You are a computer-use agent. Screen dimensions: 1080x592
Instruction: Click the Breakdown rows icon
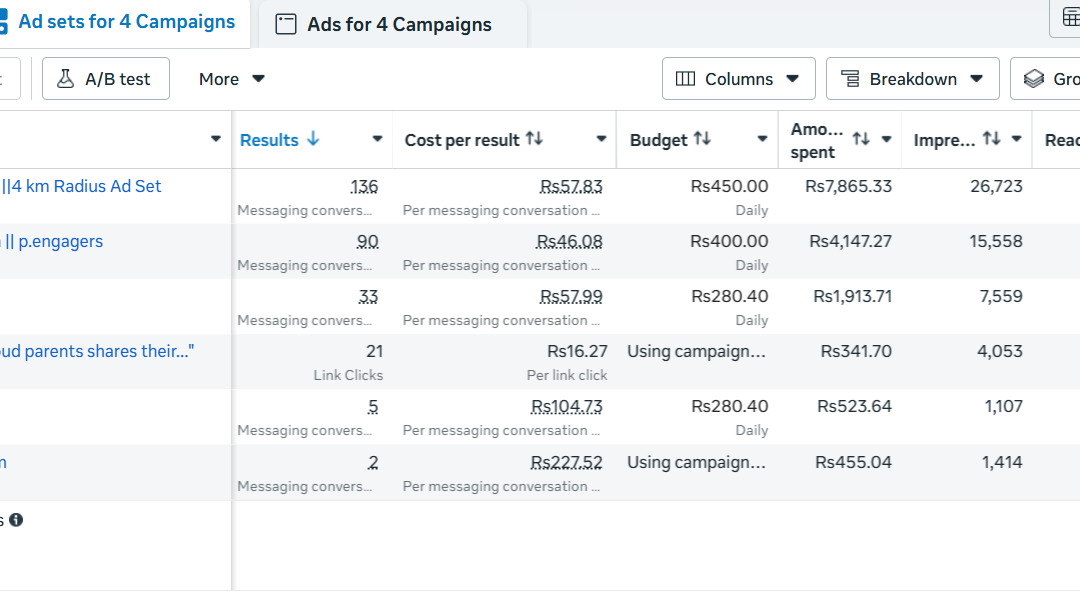(x=851, y=79)
